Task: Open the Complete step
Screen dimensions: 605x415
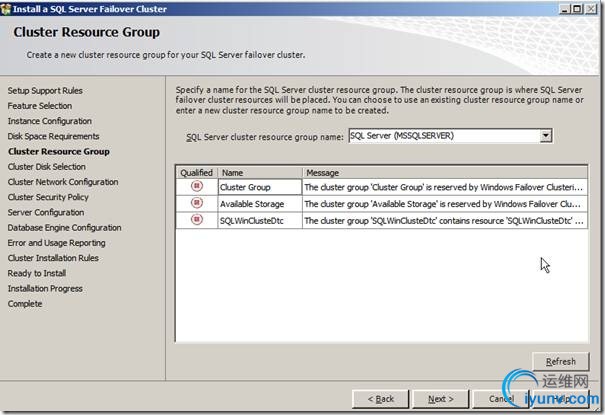Action: point(25,304)
